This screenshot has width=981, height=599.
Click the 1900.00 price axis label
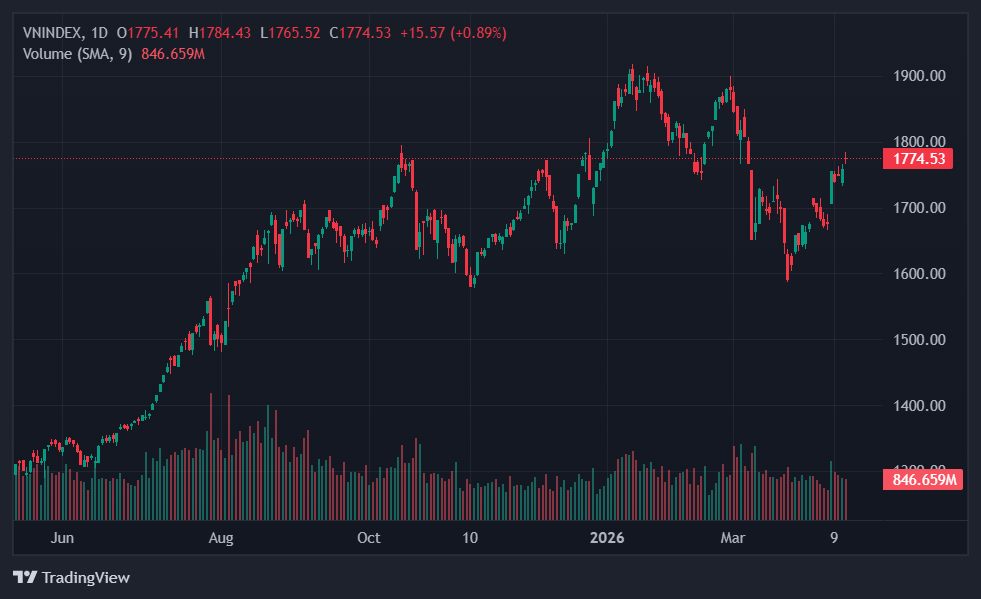918,76
